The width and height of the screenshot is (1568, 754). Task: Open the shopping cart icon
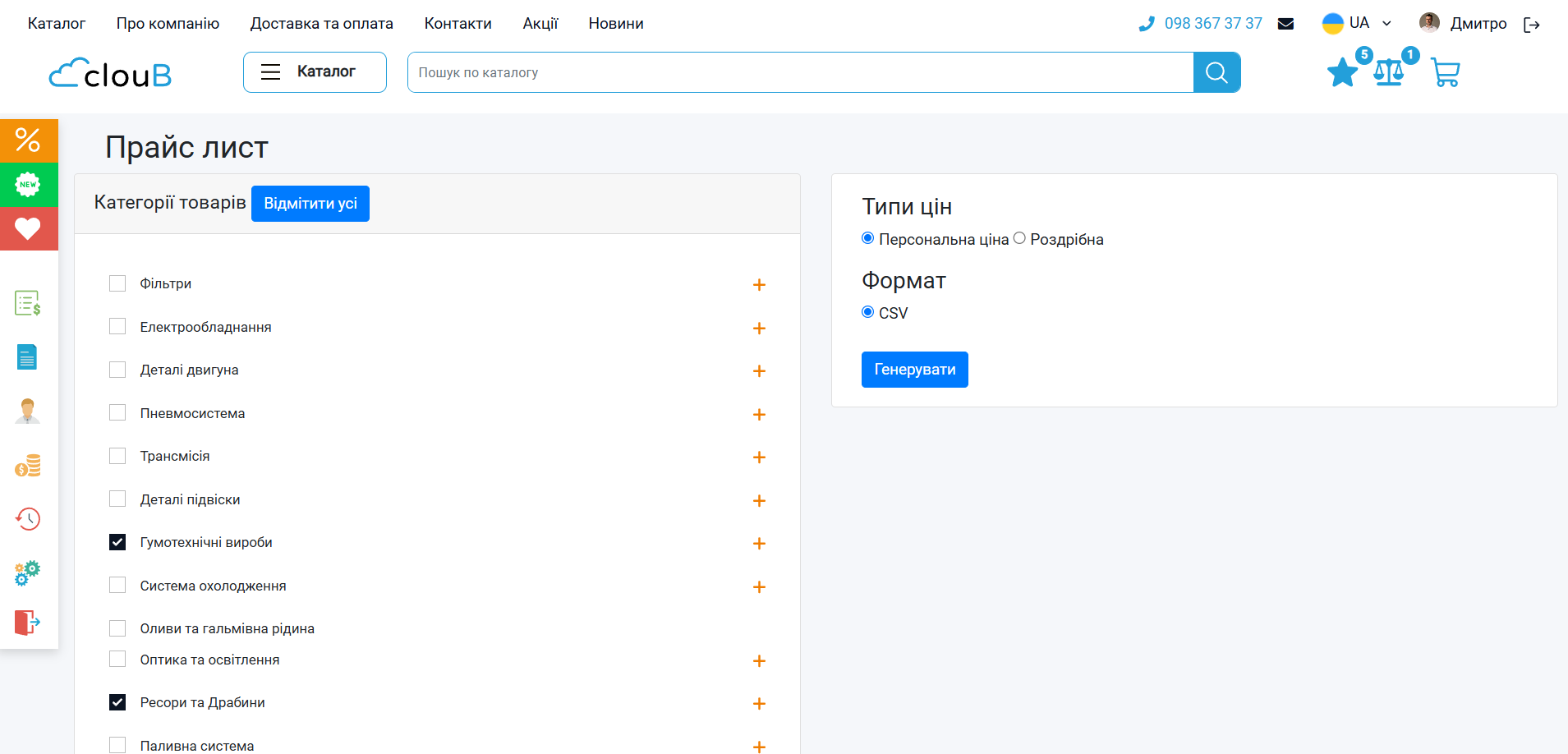pyautogui.click(x=1445, y=72)
